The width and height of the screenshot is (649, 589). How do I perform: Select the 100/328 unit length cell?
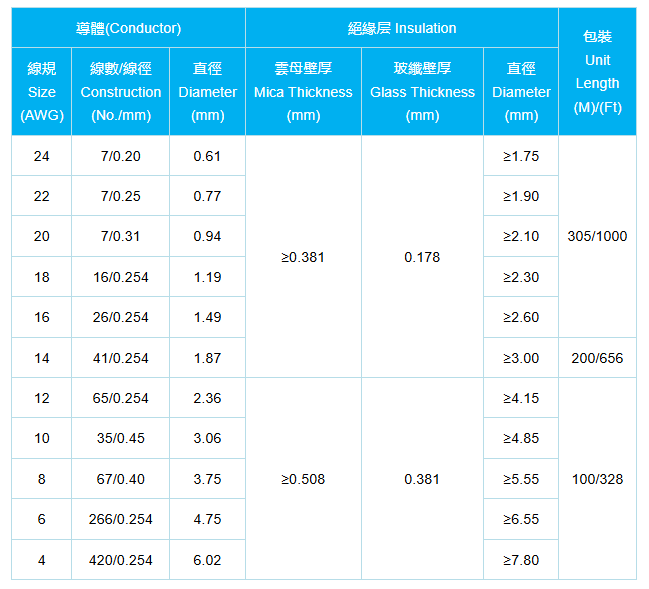click(597, 479)
